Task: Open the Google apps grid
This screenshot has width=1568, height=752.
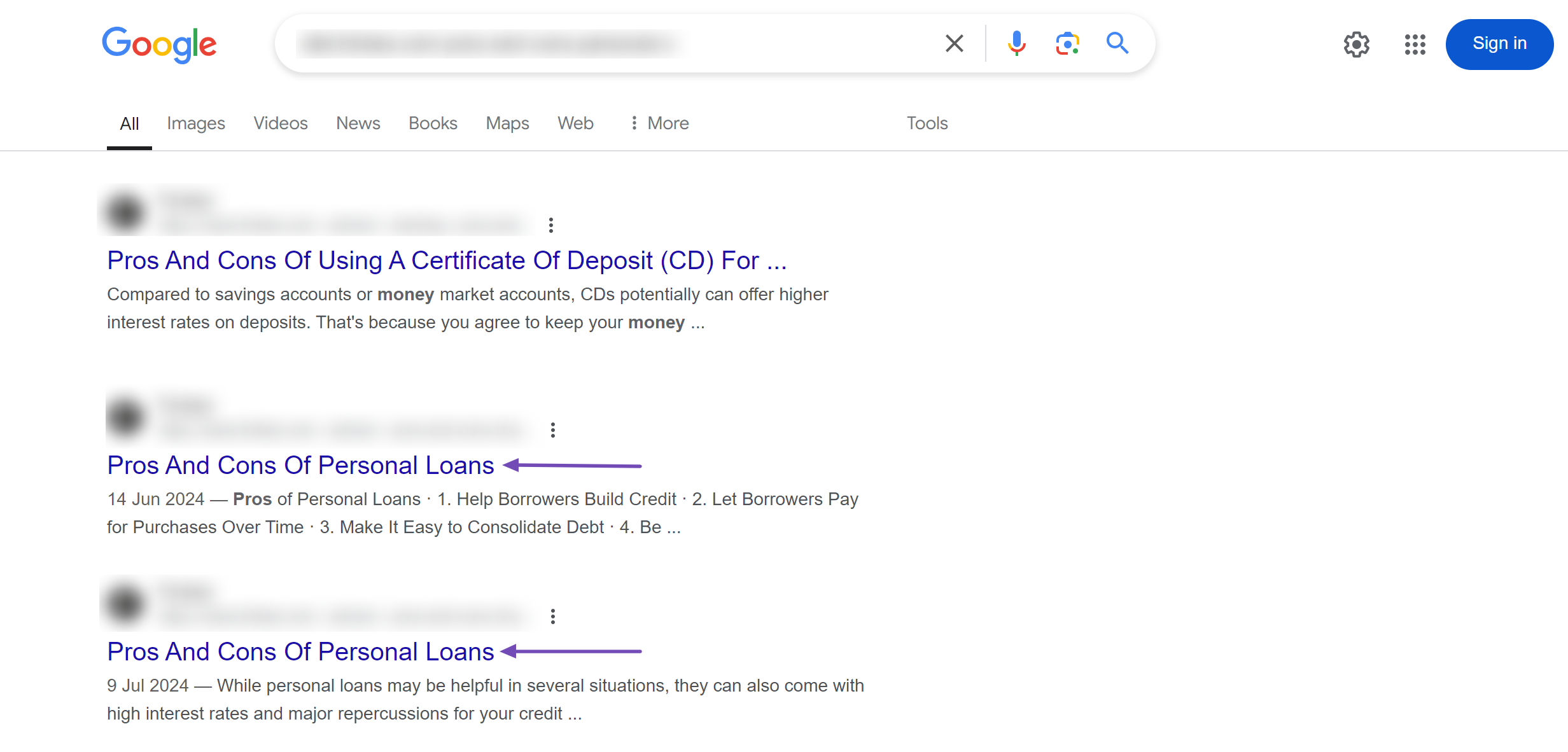Action: coord(1415,44)
